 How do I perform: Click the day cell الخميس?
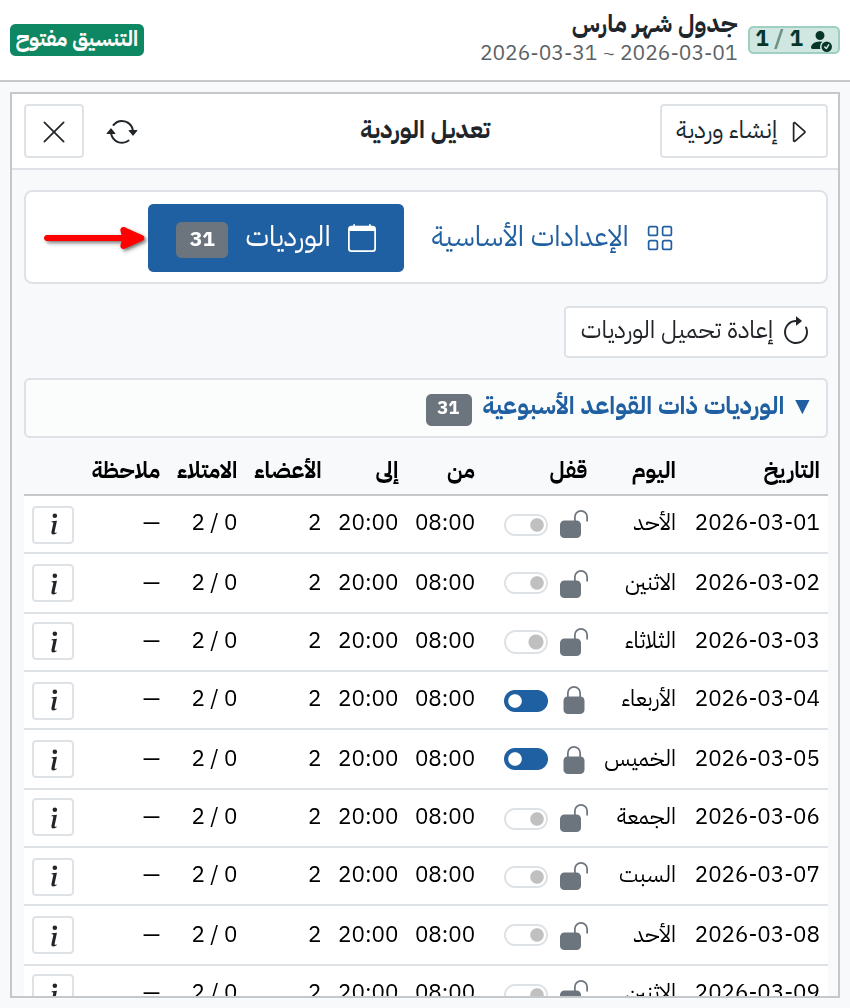click(640, 759)
